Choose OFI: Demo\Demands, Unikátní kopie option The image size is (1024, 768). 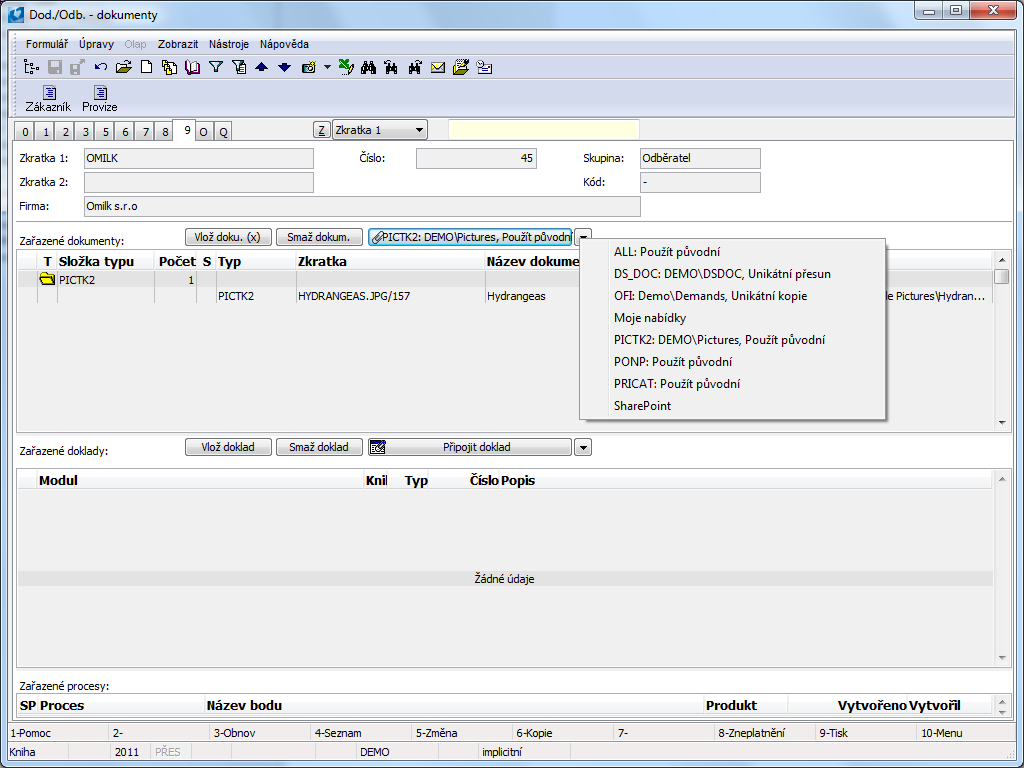click(710, 296)
